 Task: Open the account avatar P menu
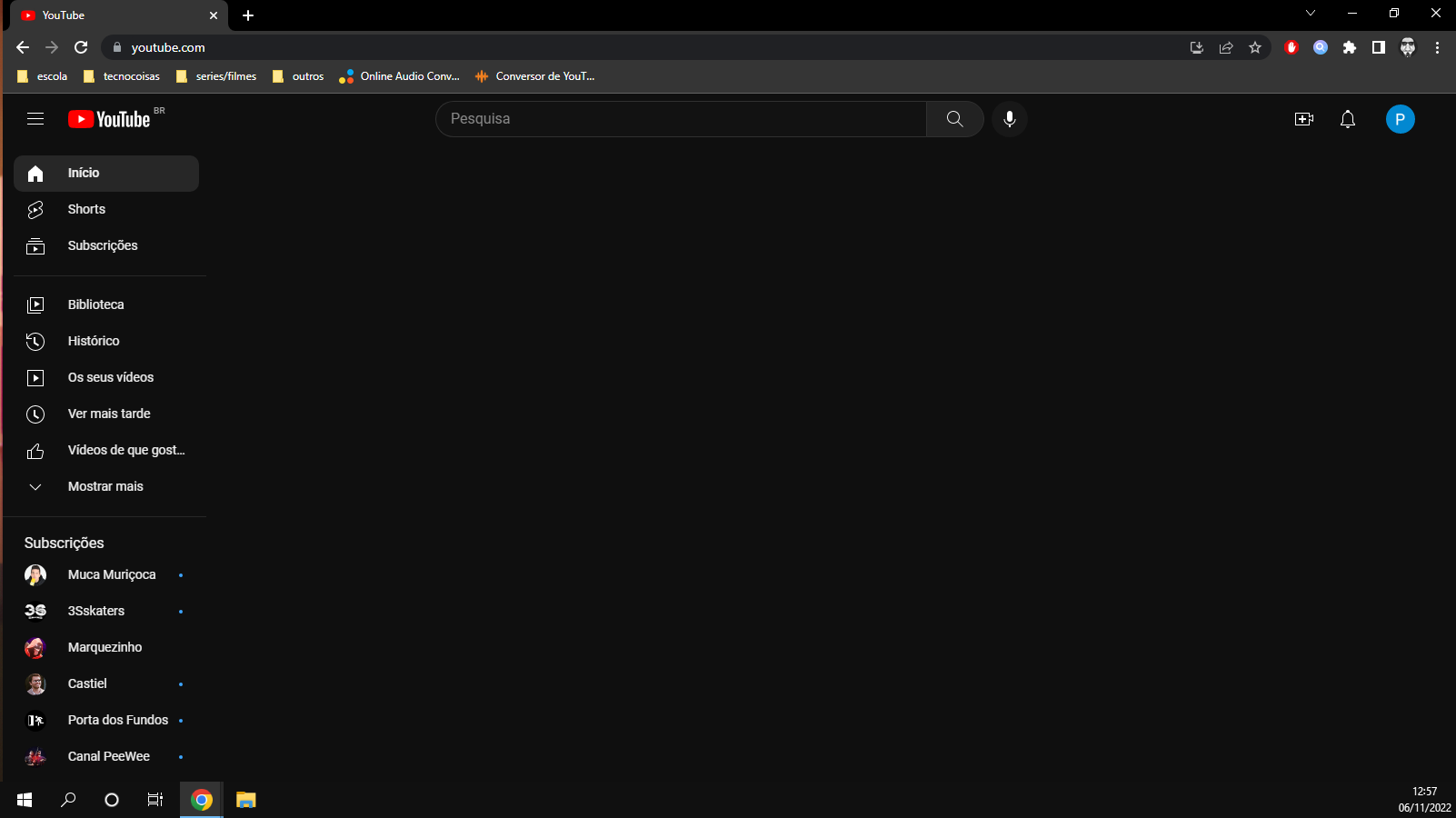[x=1401, y=119]
